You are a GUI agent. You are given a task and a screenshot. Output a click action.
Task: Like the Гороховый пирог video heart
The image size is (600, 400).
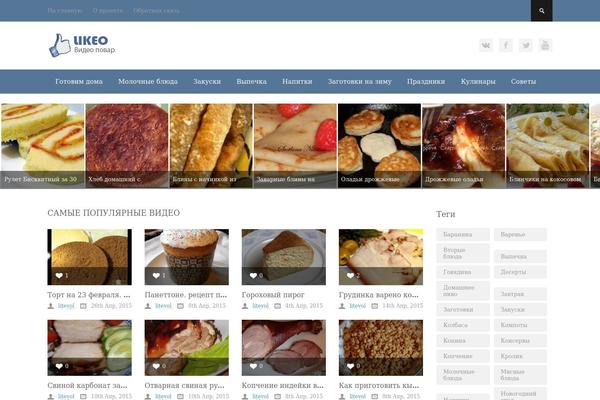coord(253,276)
